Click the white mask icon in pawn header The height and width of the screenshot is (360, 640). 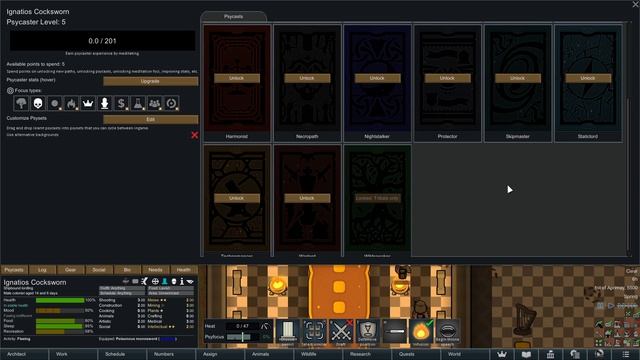(x=174, y=281)
